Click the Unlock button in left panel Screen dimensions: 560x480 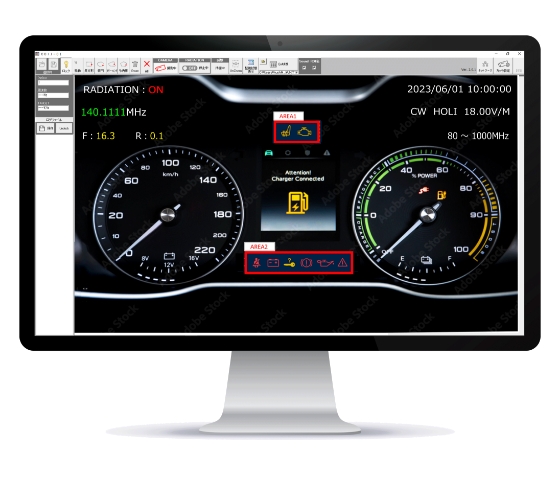(64, 128)
